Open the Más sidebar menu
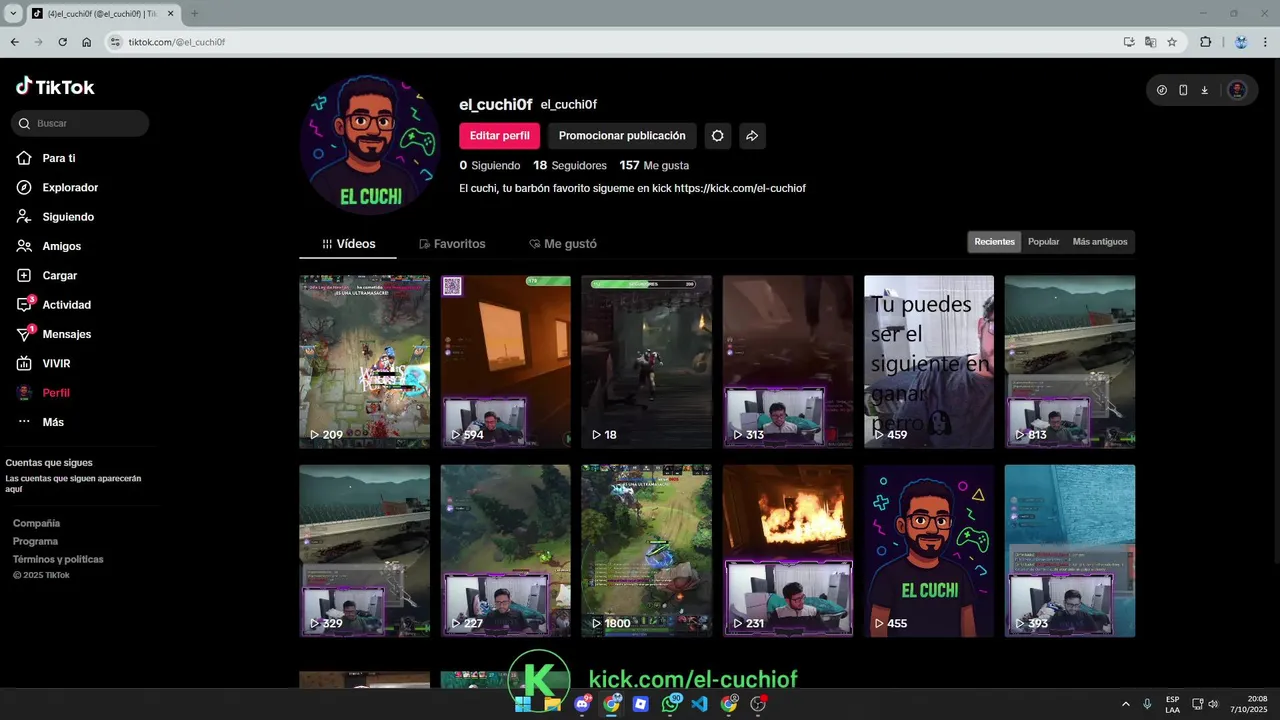The width and height of the screenshot is (1280, 720). pos(53,422)
